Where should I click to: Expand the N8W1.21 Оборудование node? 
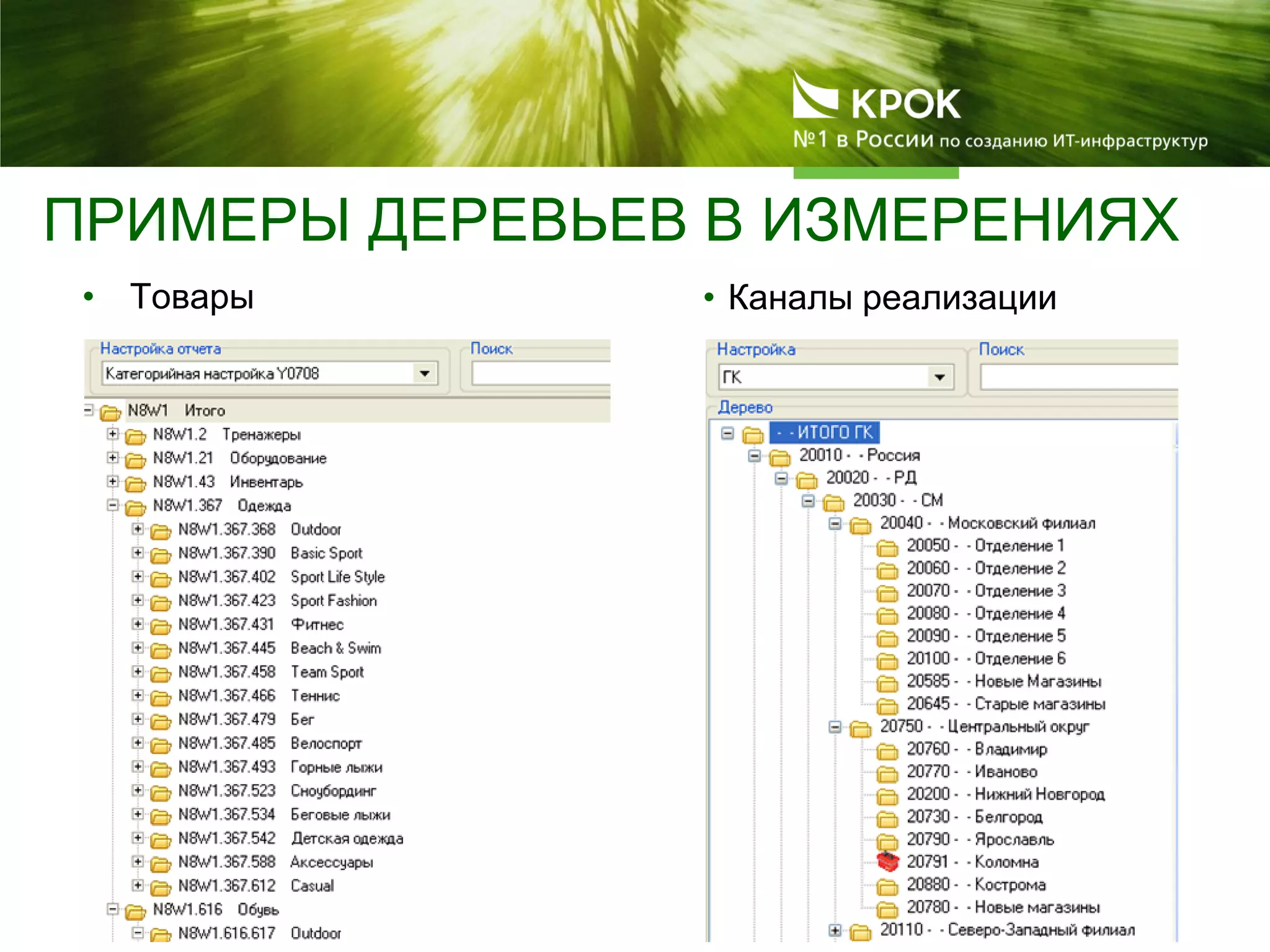click(x=112, y=457)
